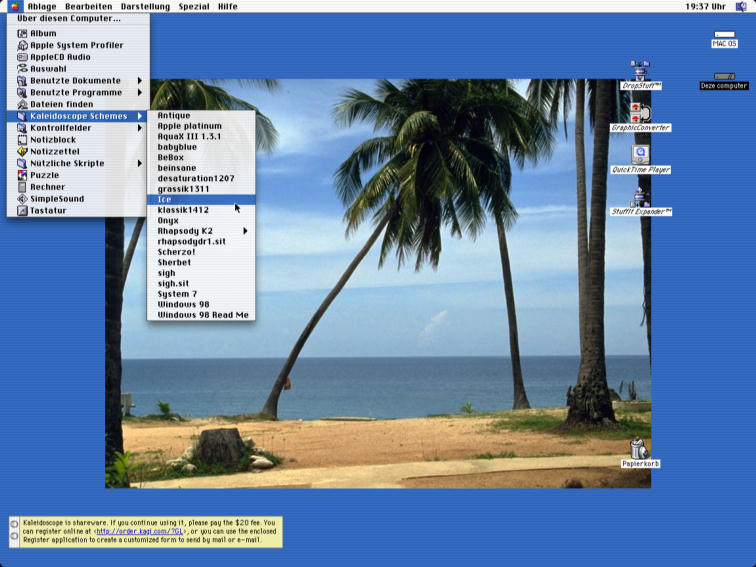
Task: Click the Papierkorb trash icon
Action: click(x=640, y=449)
